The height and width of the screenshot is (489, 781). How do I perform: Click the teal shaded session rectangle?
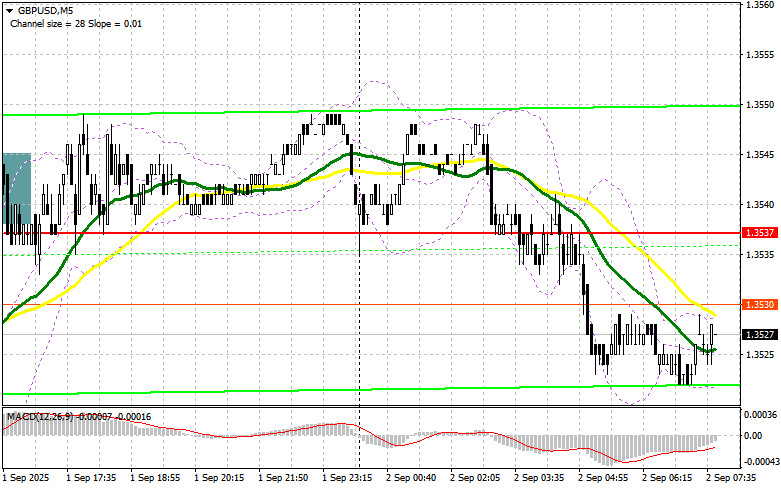pos(17,188)
